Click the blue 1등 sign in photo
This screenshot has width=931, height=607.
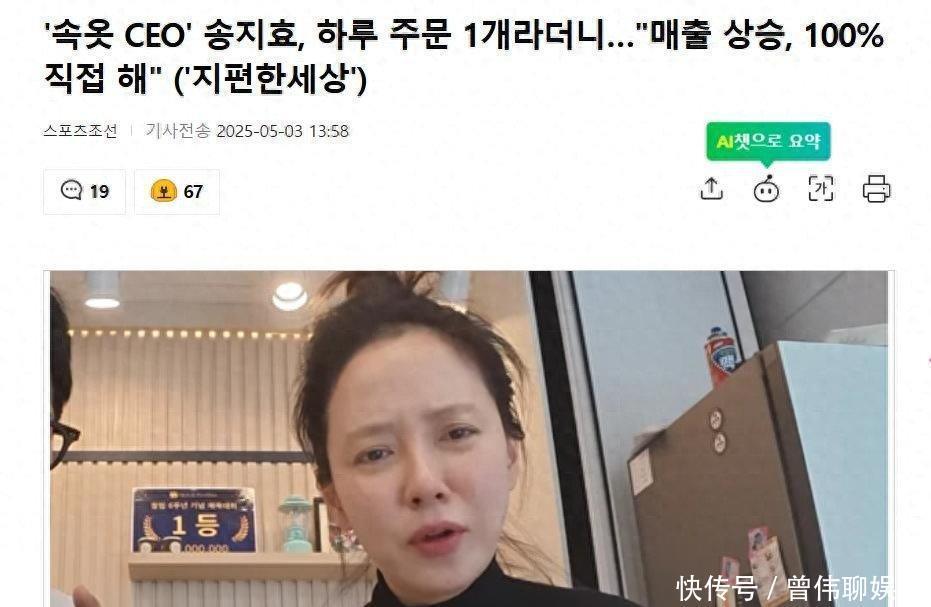click(x=194, y=520)
